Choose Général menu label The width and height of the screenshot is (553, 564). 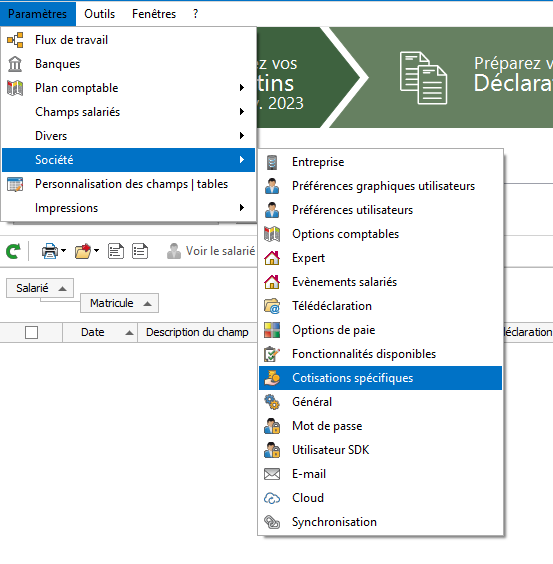pyautogui.click(x=312, y=402)
